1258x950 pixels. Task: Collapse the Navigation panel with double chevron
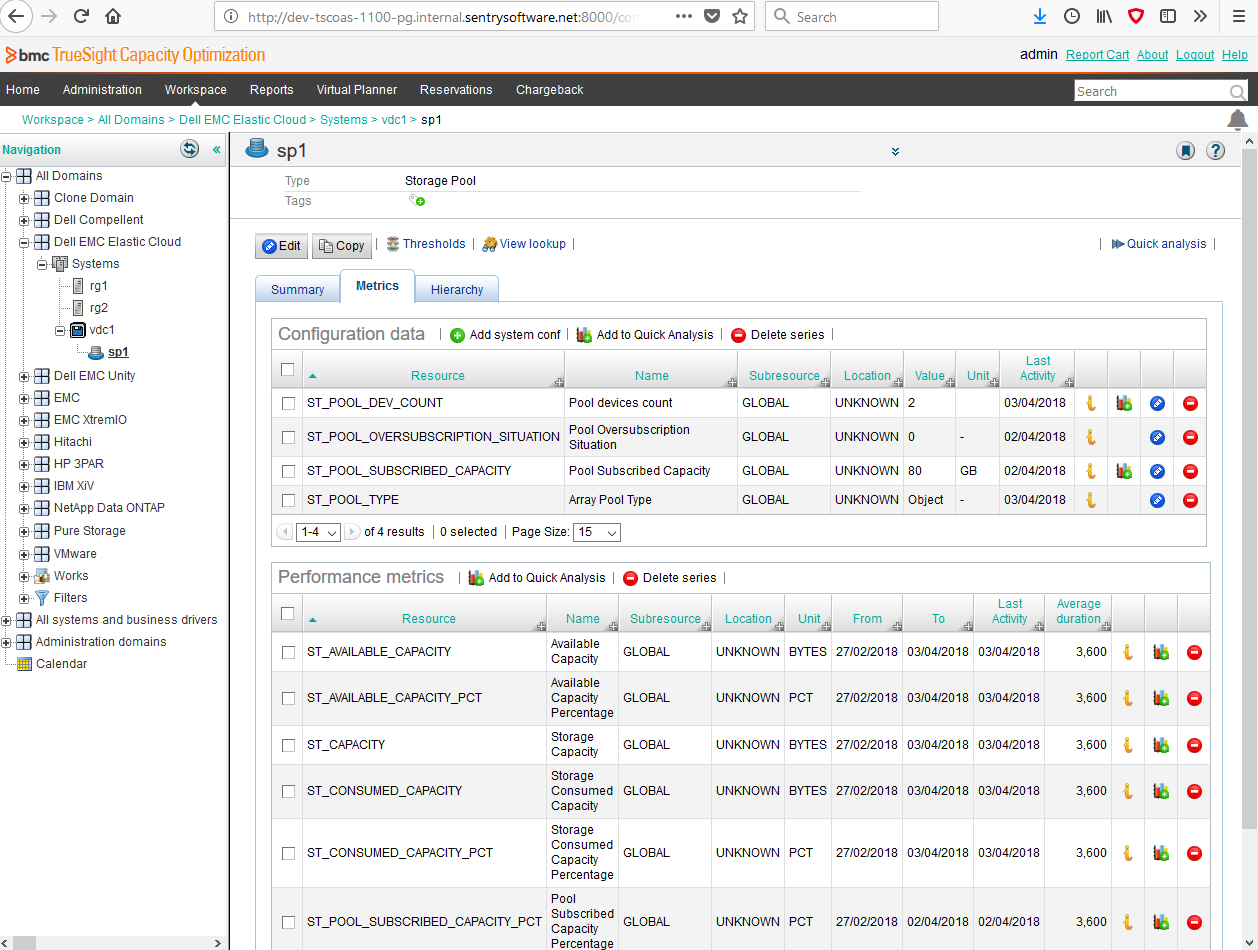click(x=216, y=149)
